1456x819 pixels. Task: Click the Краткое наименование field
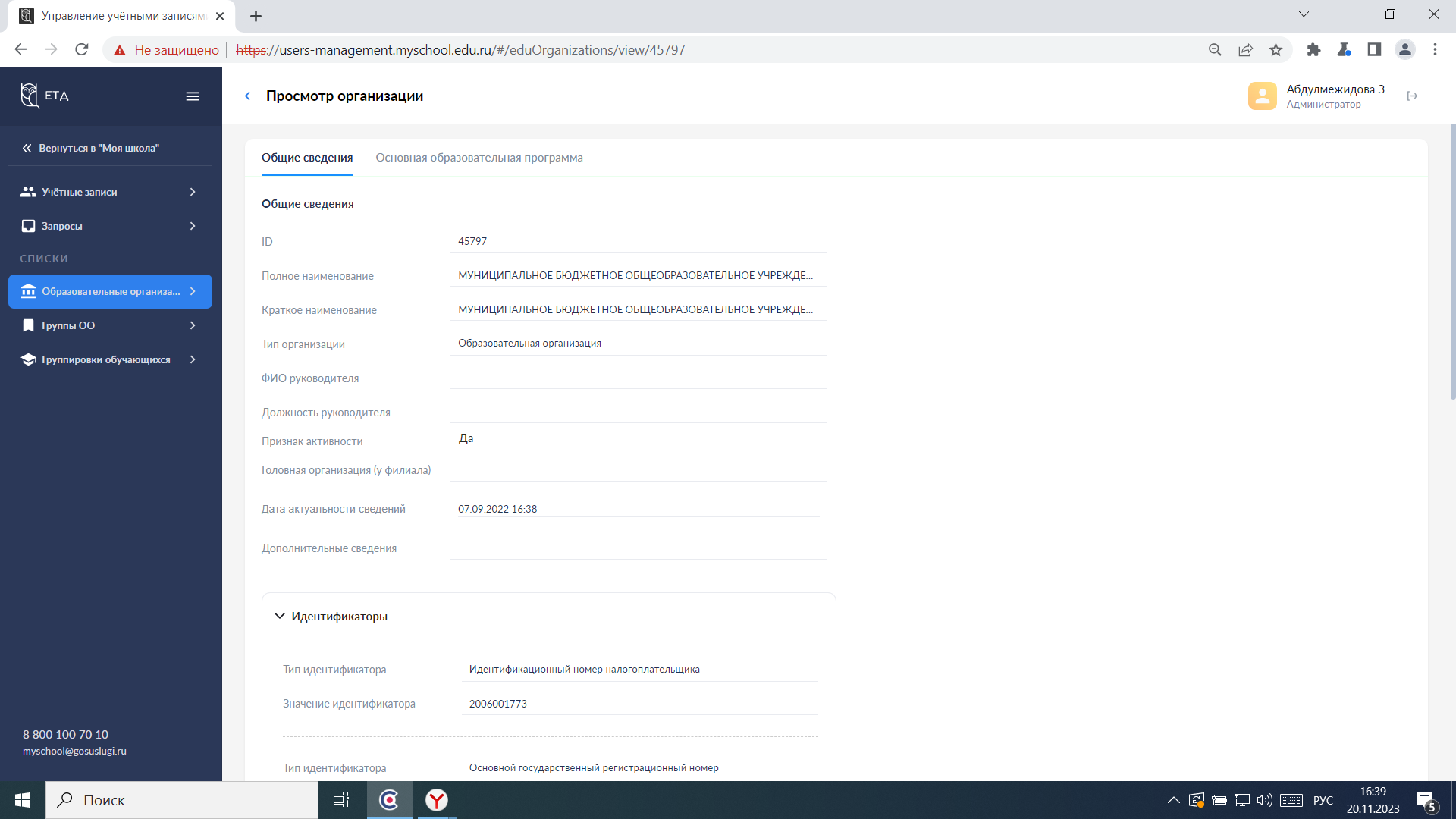click(x=639, y=309)
